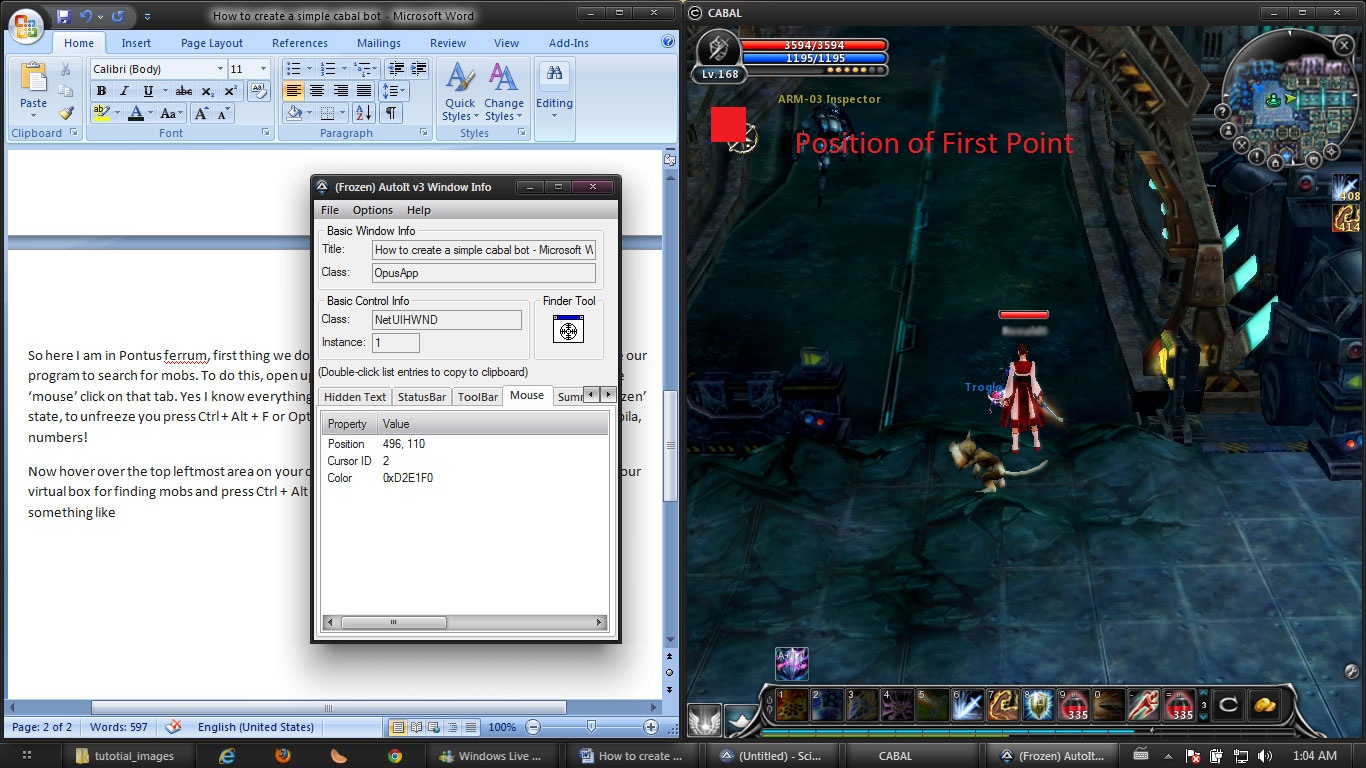This screenshot has width=1366, height=768.
Task: Toggle Italic formatting
Action: click(124, 91)
